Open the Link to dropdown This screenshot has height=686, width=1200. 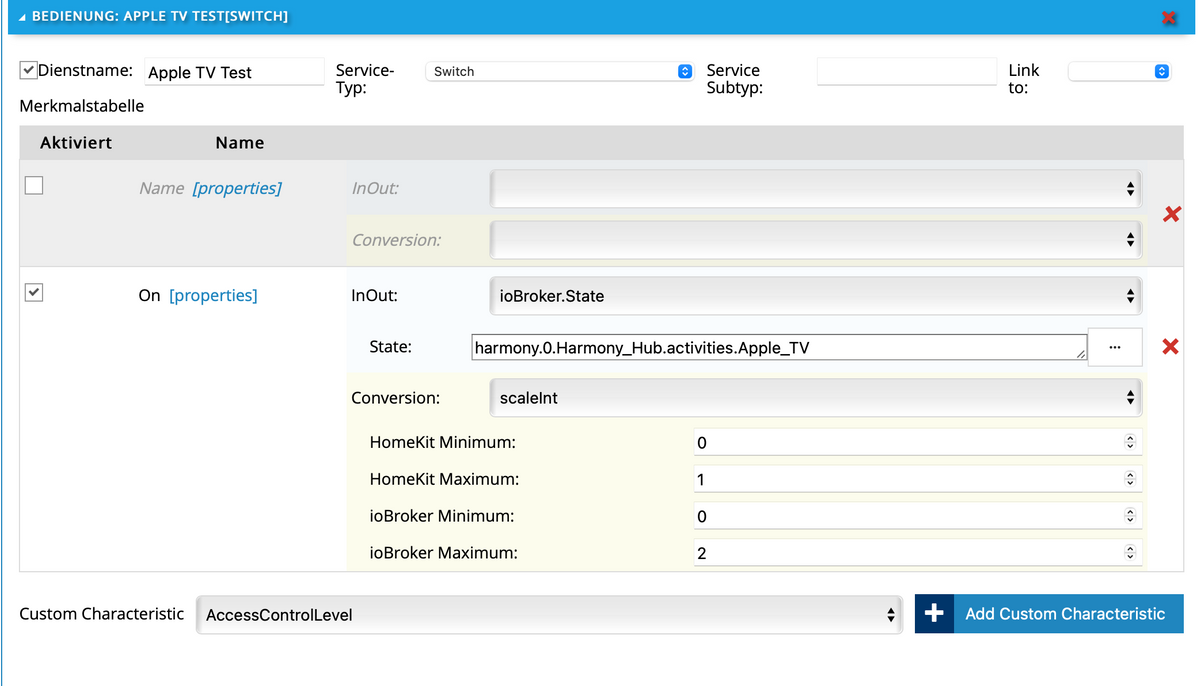point(1118,72)
